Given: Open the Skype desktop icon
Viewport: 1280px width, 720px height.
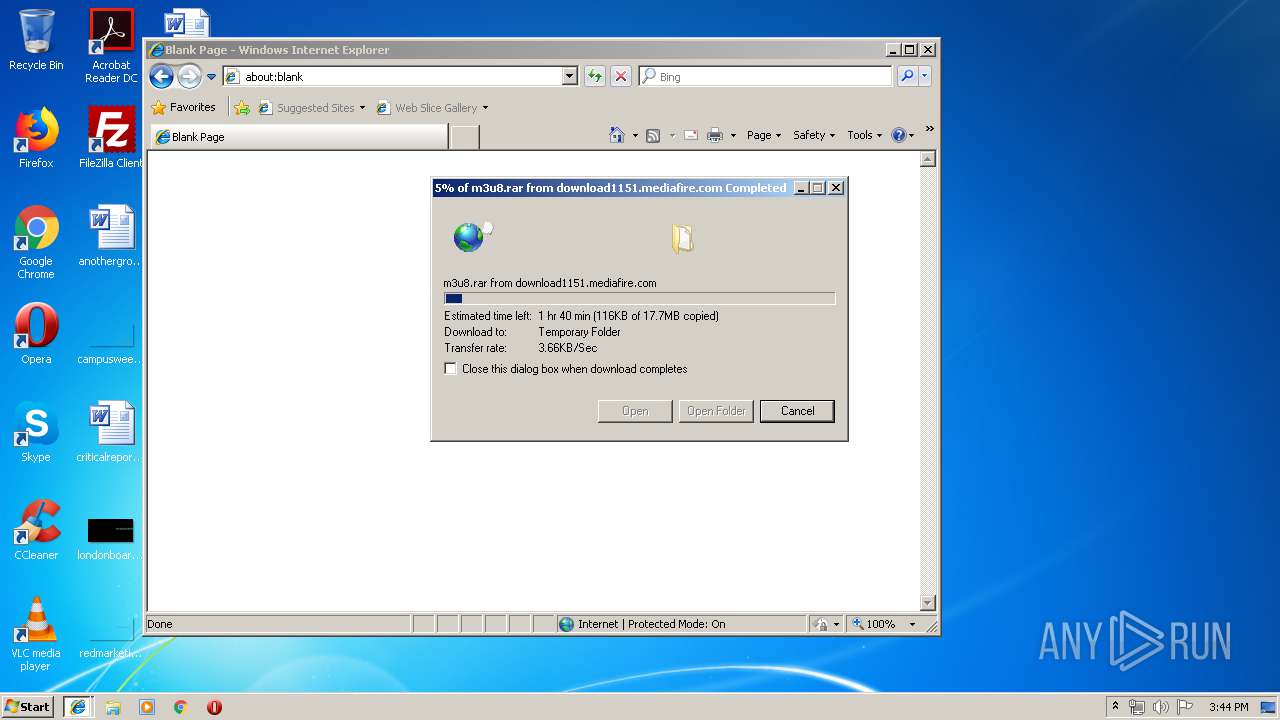Looking at the screenshot, I should point(36,432).
